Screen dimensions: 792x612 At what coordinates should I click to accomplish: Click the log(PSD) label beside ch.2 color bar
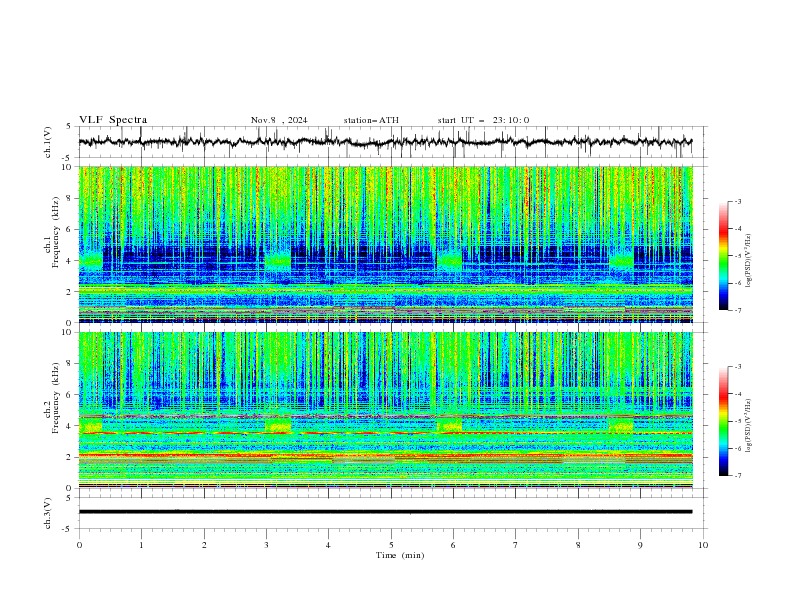click(x=749, y=425)
